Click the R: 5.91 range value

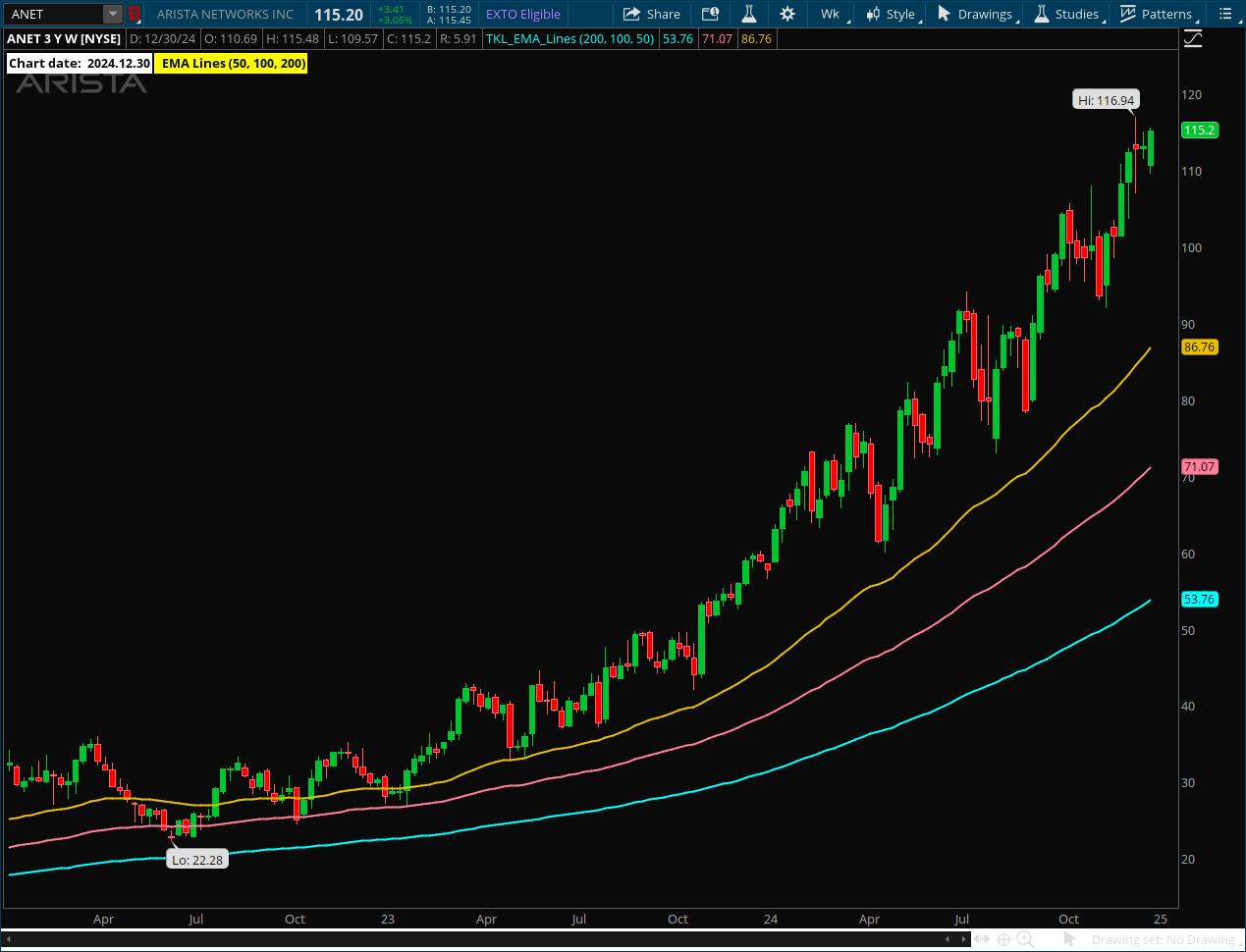[458, 38]
